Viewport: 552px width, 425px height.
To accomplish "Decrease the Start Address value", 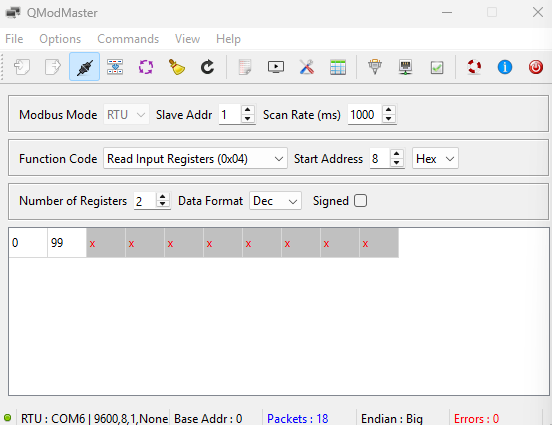I will [397, 162].
